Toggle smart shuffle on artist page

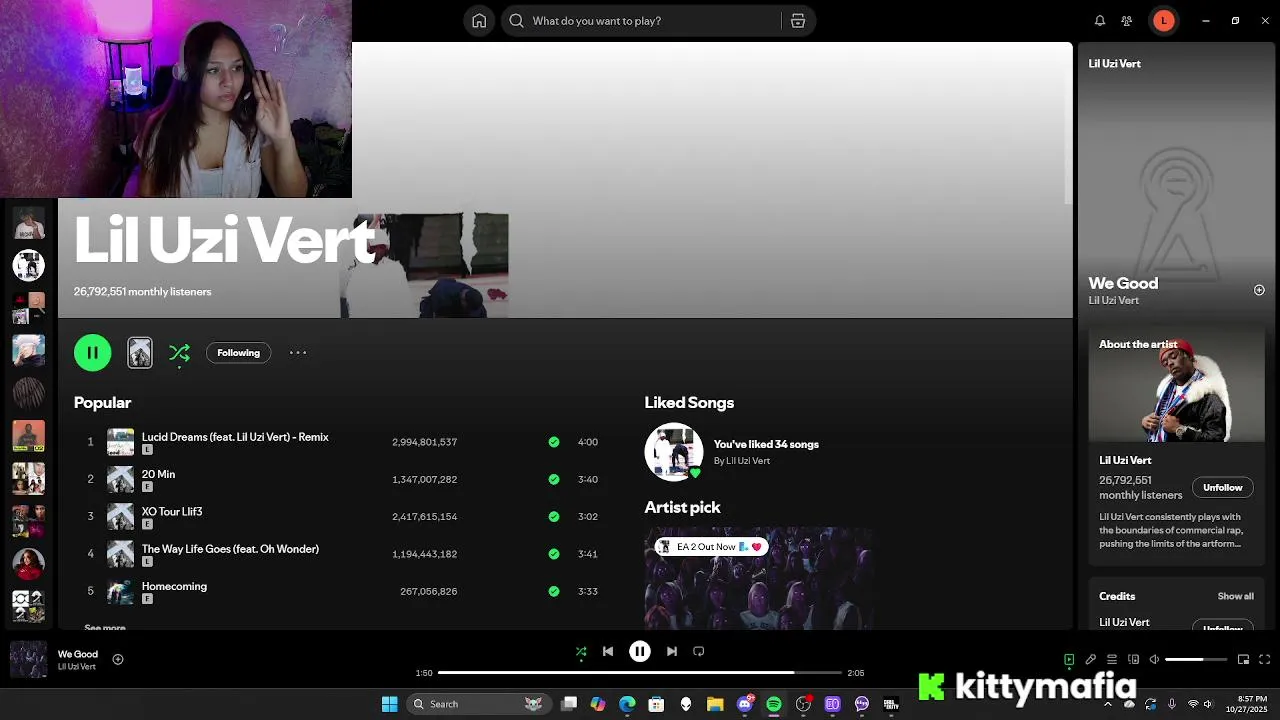179,353
